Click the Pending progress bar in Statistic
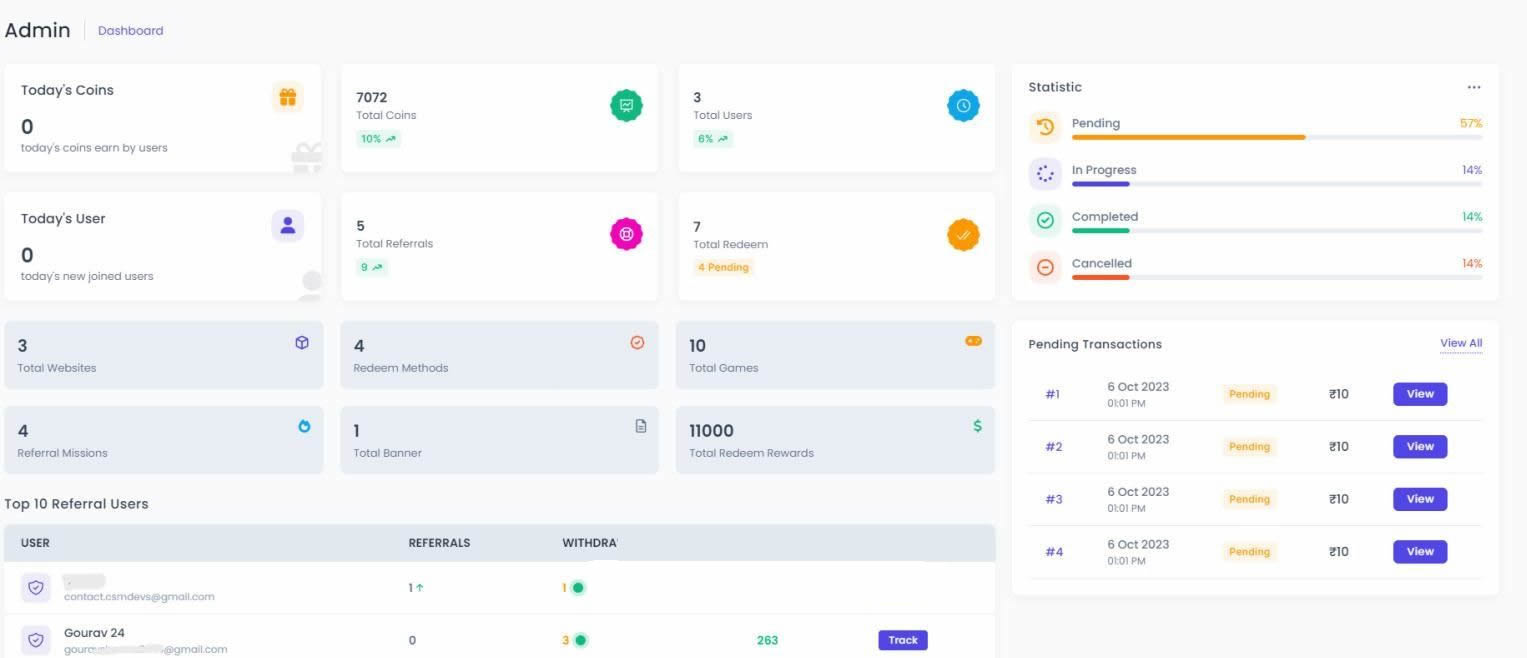Image resolution: width=1527 pixels, height=658 pixels. (x=1277, y=137)
